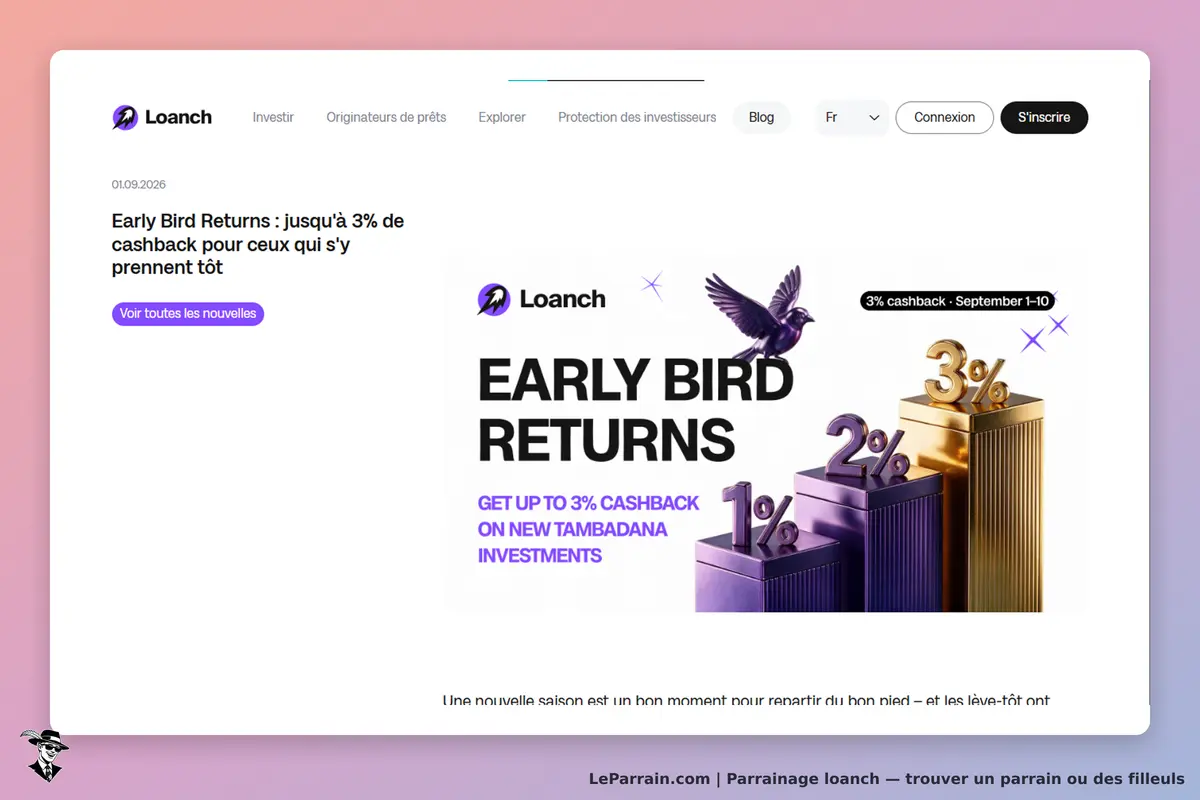Open Originateurs de prêts page

[386, 117]
